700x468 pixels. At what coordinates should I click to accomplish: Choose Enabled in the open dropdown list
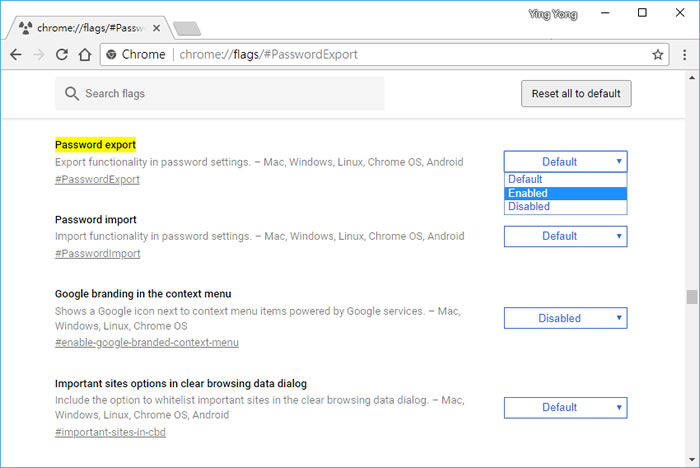point(566,193)
